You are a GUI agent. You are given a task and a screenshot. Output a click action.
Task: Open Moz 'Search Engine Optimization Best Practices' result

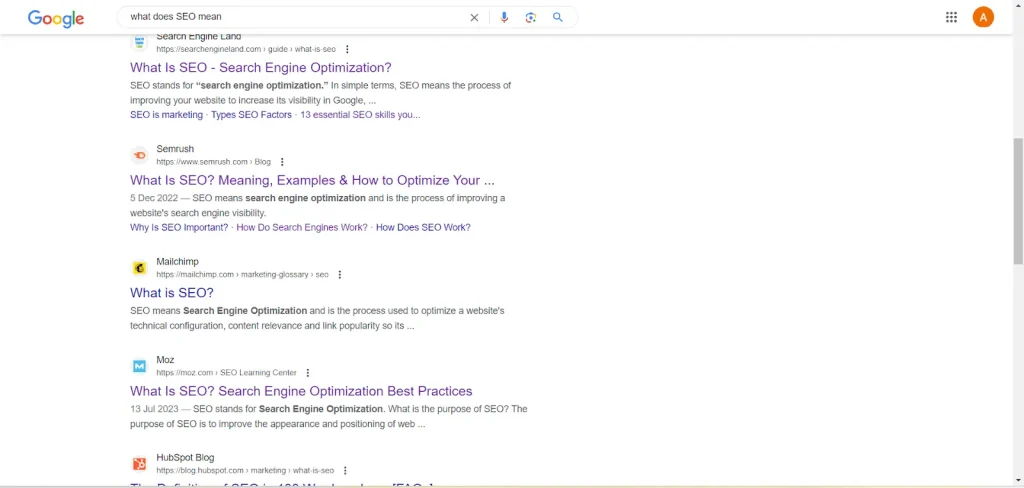point(301,391)
